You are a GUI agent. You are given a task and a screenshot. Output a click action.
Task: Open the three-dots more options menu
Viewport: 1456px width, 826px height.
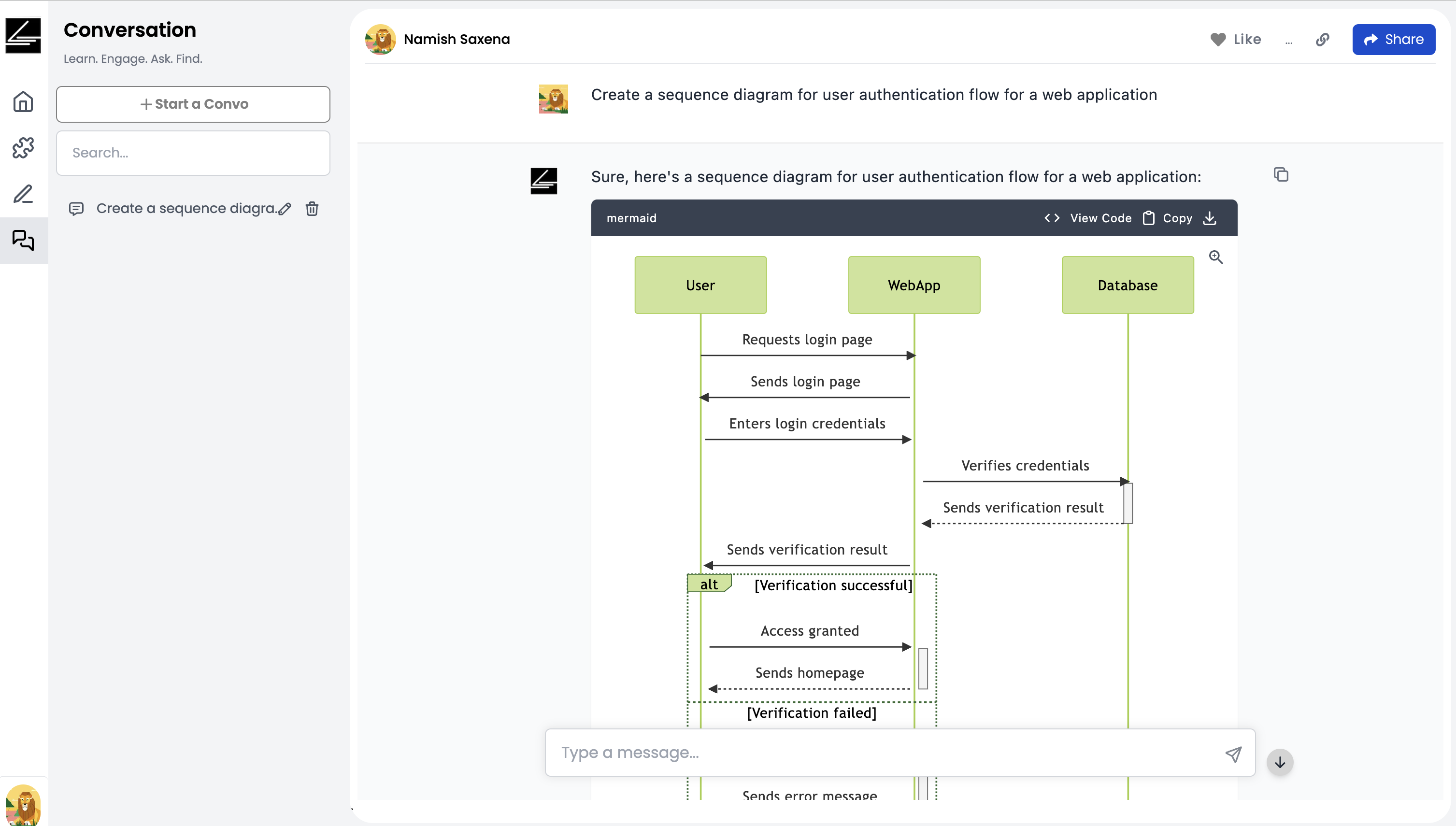point(1289,41)
